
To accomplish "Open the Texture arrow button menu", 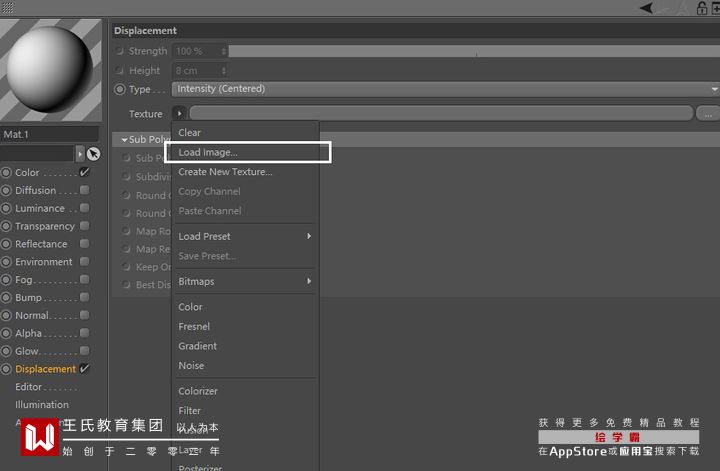I will [x=179, y=113].
